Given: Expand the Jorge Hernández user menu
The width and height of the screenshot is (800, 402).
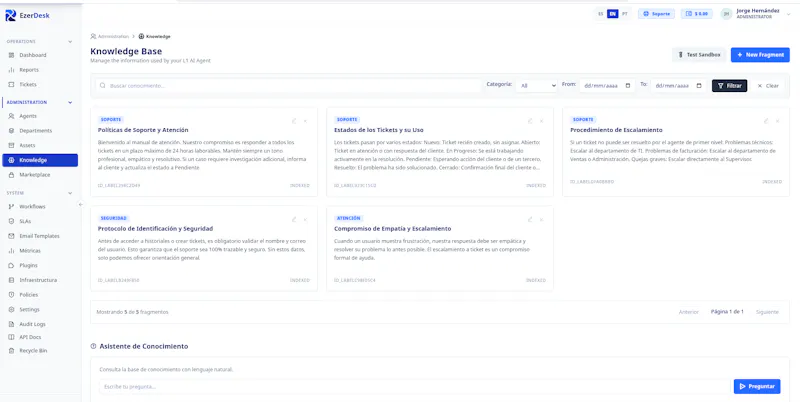Looking at the screenshot, I should pos(790,14).
